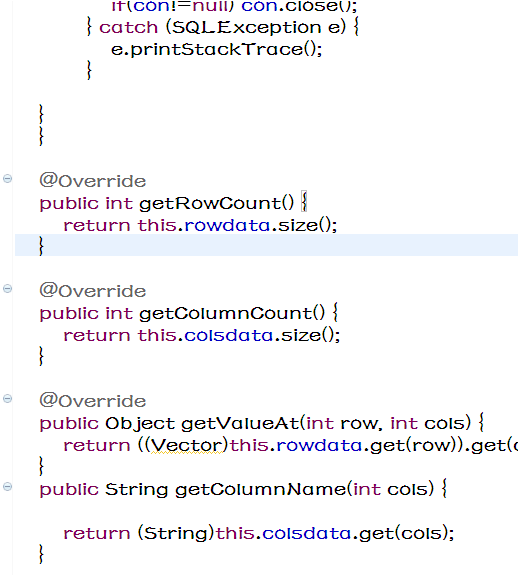Click the @Override annotation above getColumnCount

click(x=93, y=291)
